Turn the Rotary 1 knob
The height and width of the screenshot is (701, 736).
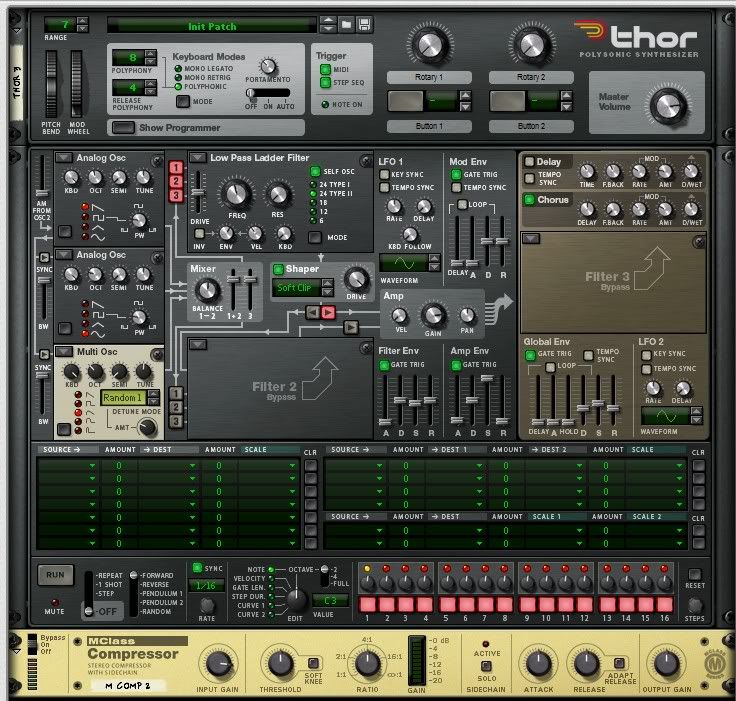(x=429, y=45)
